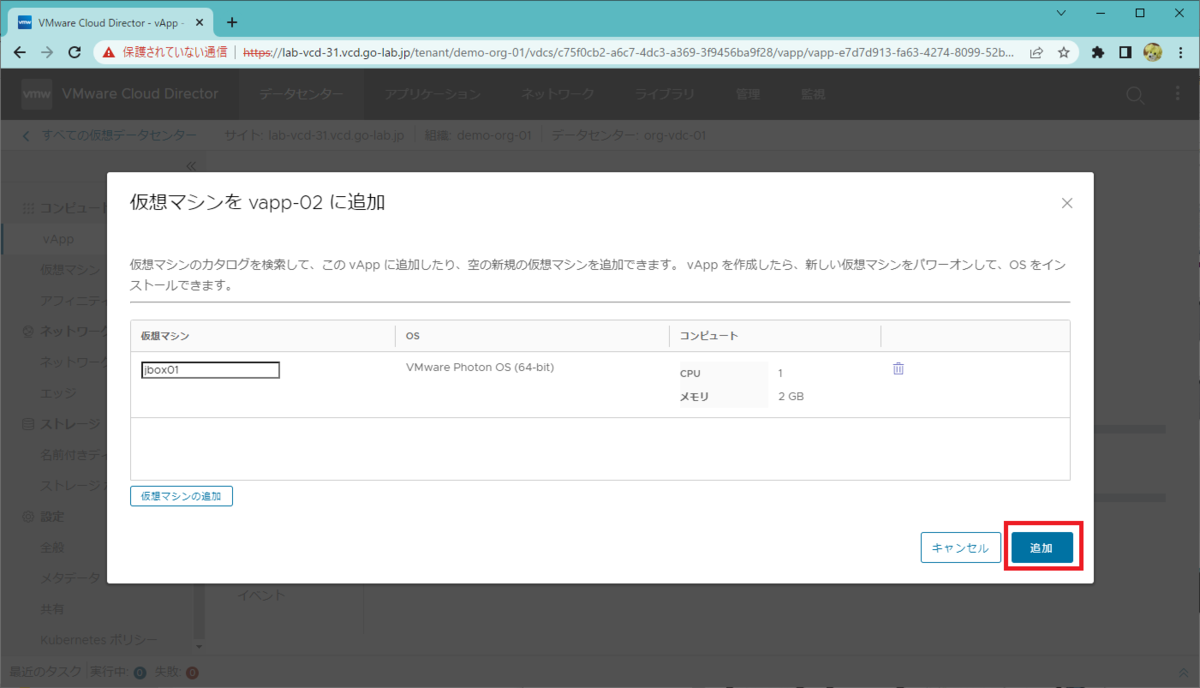This screenshot has width=1200, height=688.
Task: Go forward in browser history
Action: [x=47, y=52]
